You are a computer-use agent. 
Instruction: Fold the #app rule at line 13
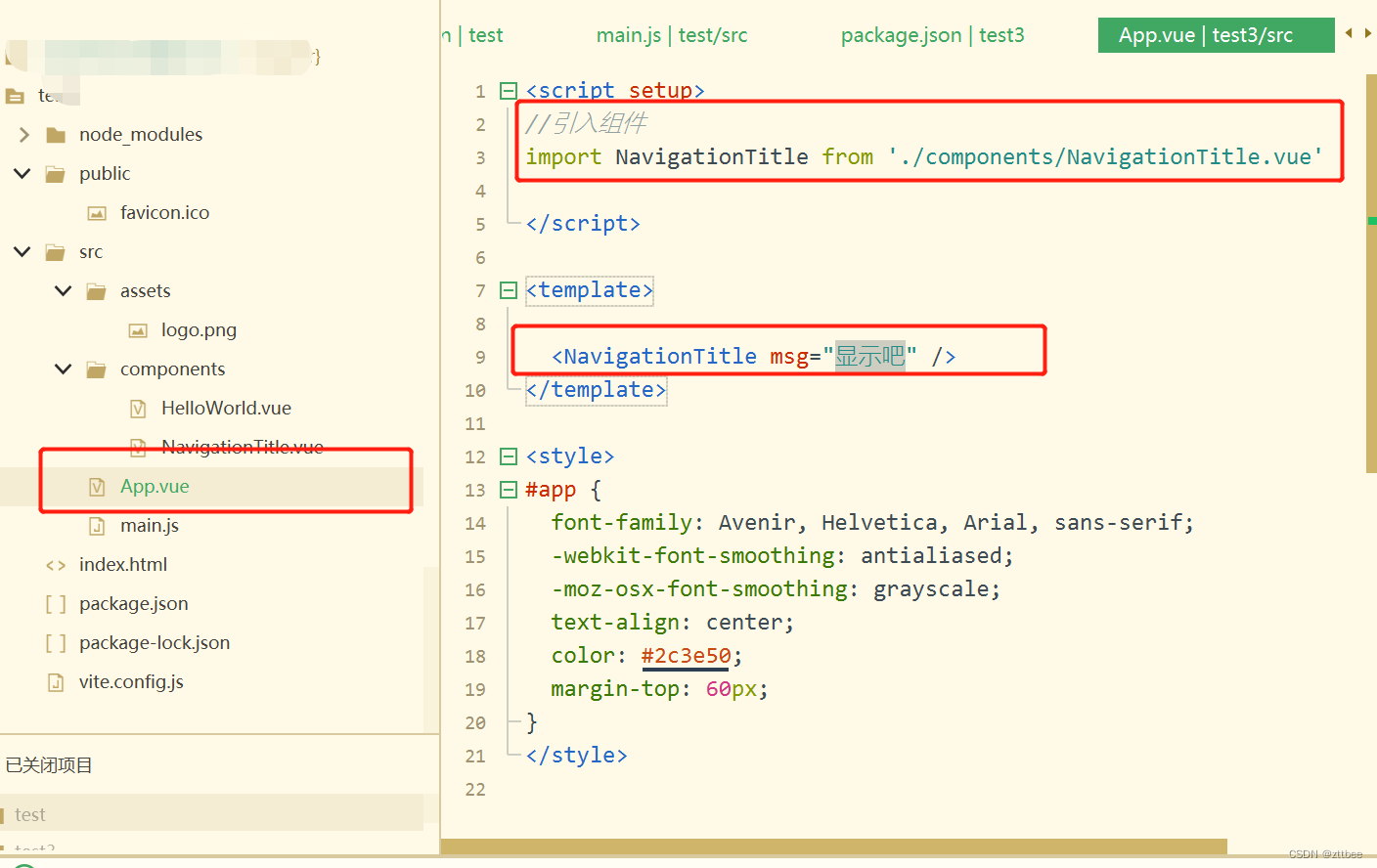[508, 490]
